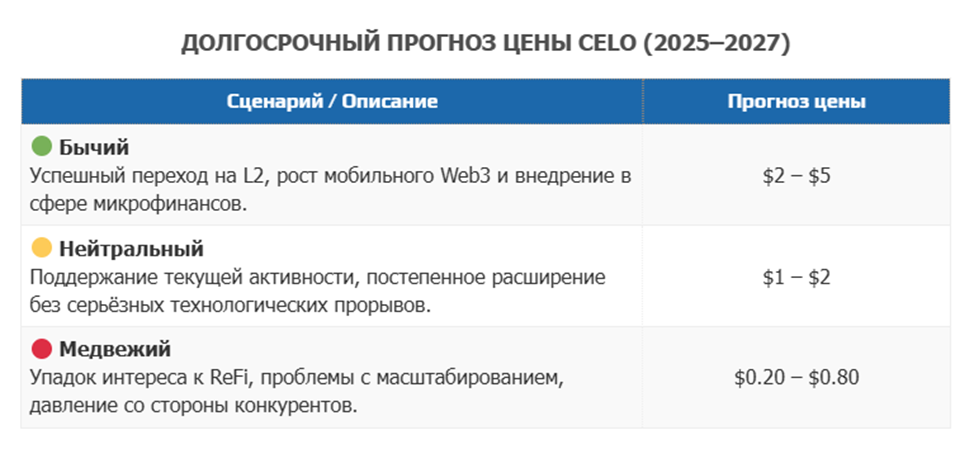Click the Прогноз цены column header

pyautogui.click(x=796, y=101)
